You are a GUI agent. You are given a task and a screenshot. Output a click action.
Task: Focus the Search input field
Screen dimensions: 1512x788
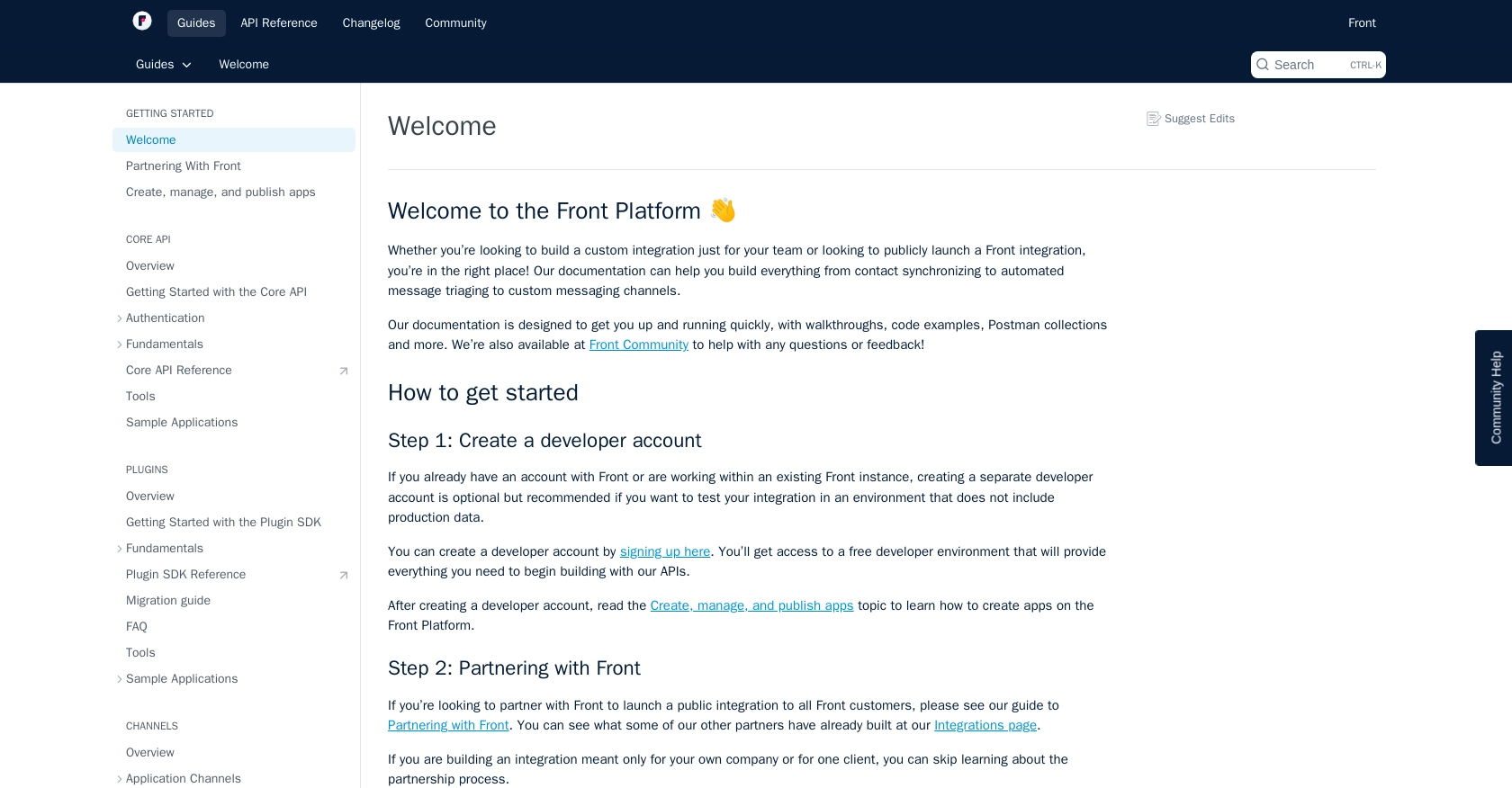click(1318, 65)
